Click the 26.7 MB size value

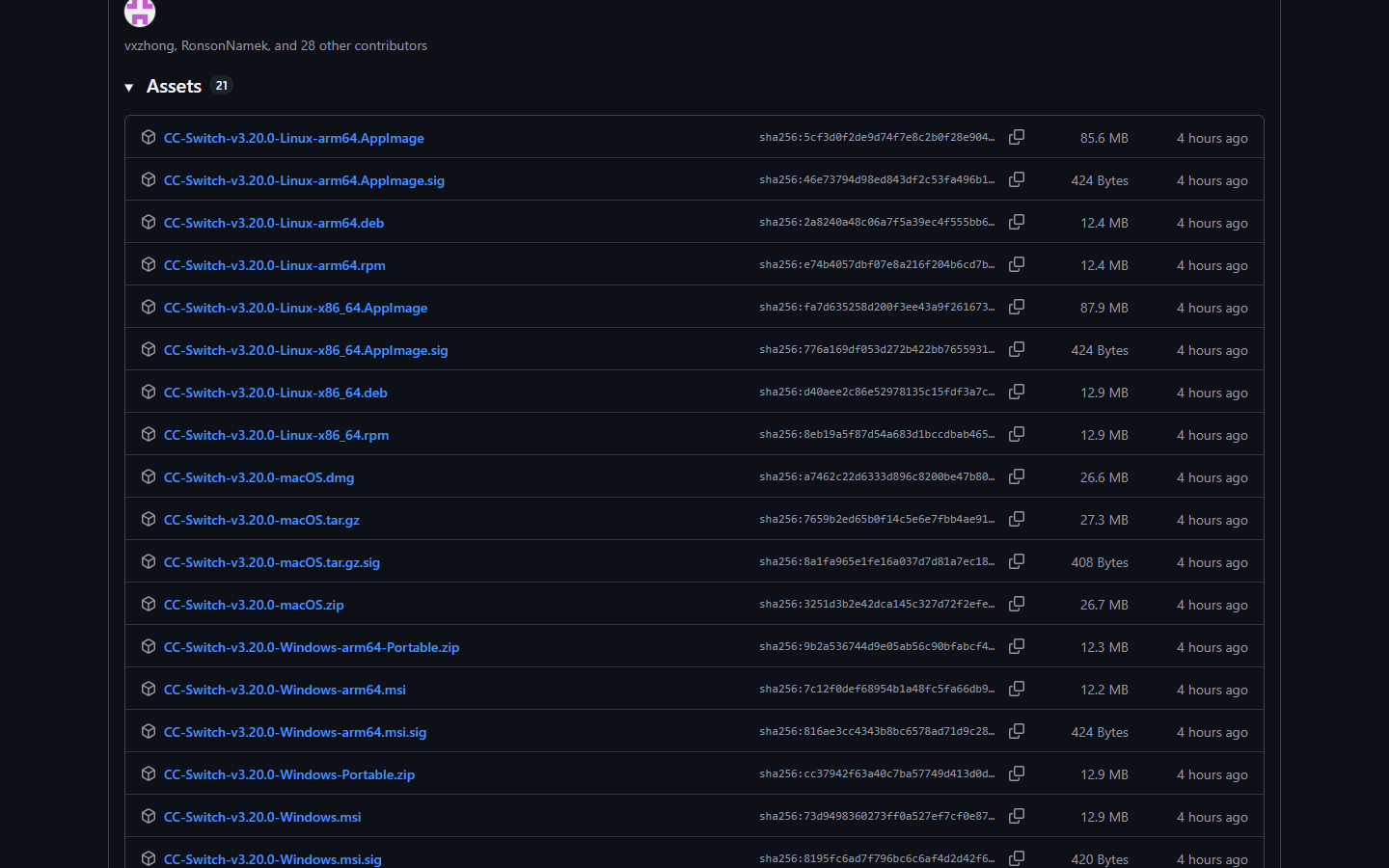coord(1104,605)
